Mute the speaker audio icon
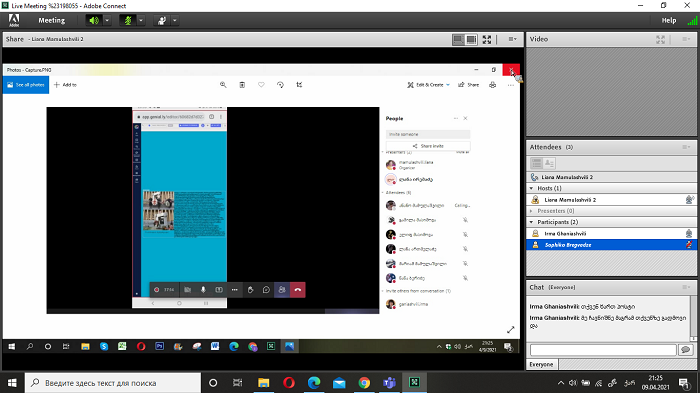 [x=94, y=21]
